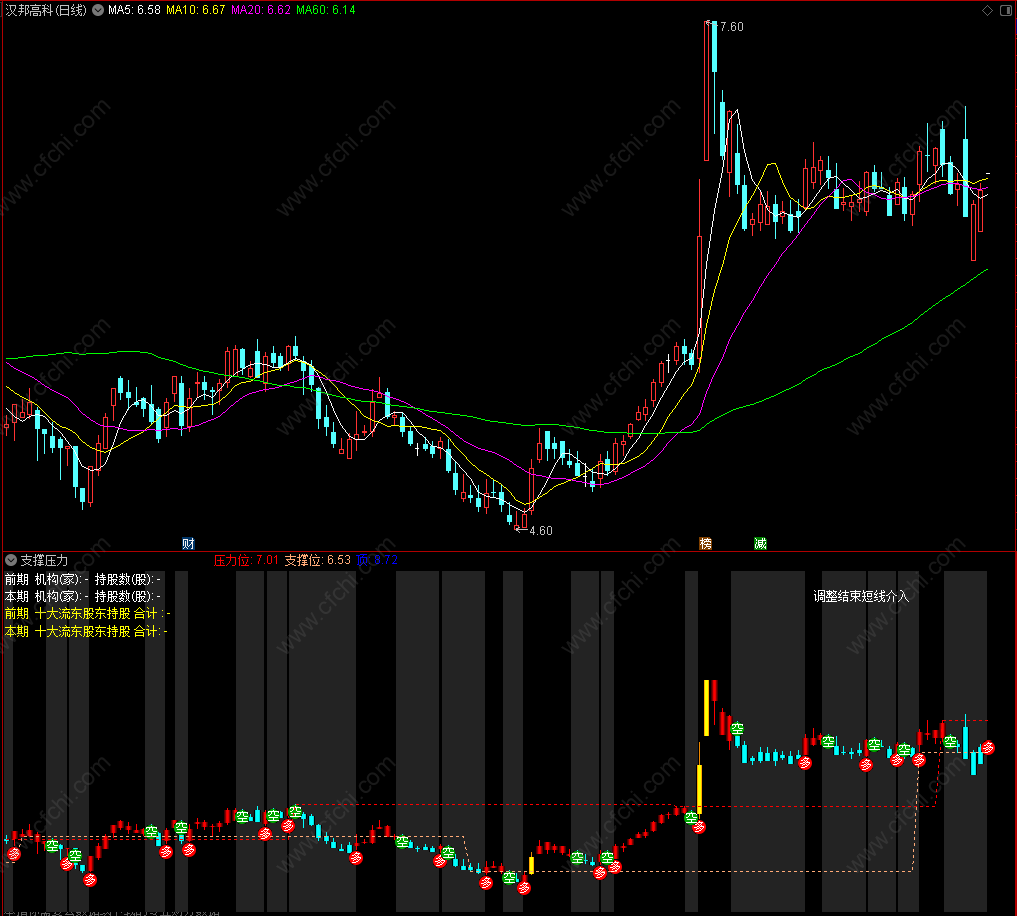1017x916 pixels.
Task: Select the MA5: 6.58 label
Action: (x=134, y=10)
